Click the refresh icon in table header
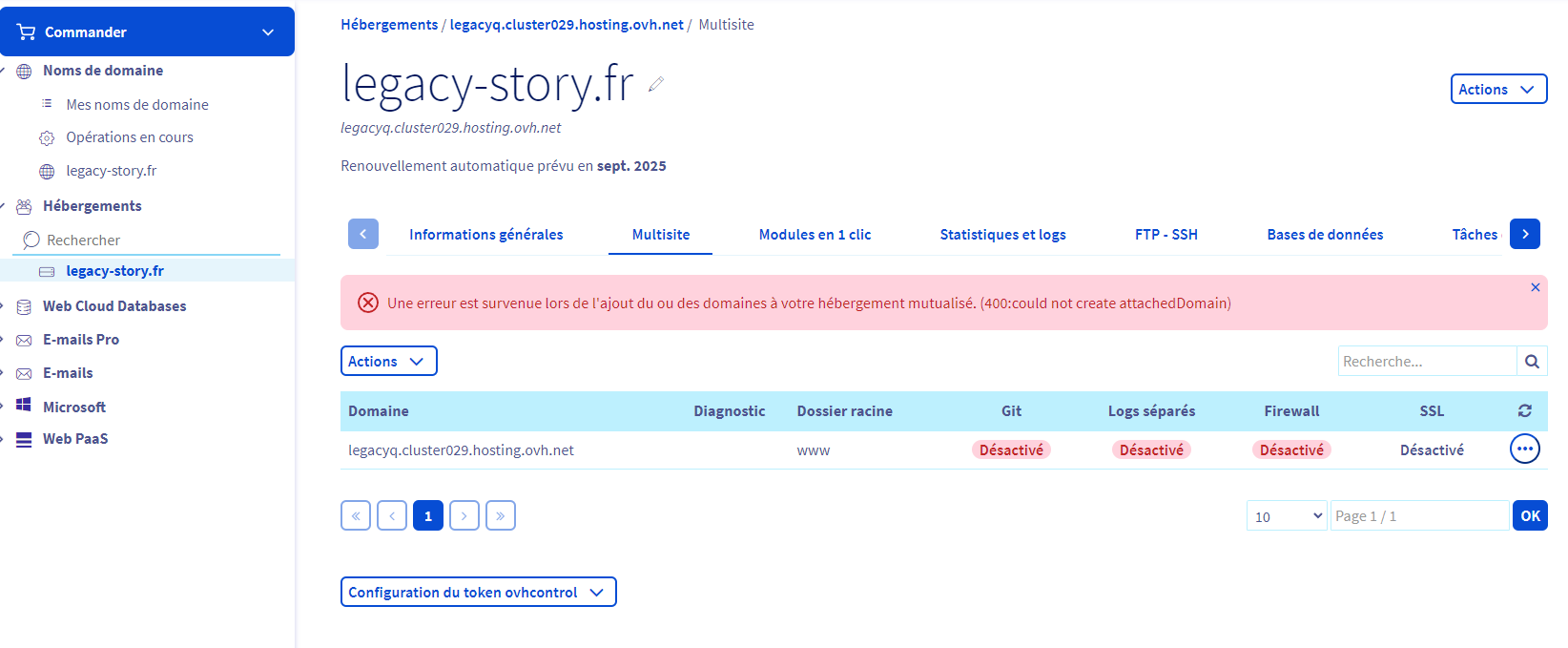Viewport: 1568px width, 648px height. pyautogui.click(x=1524, y=410)
